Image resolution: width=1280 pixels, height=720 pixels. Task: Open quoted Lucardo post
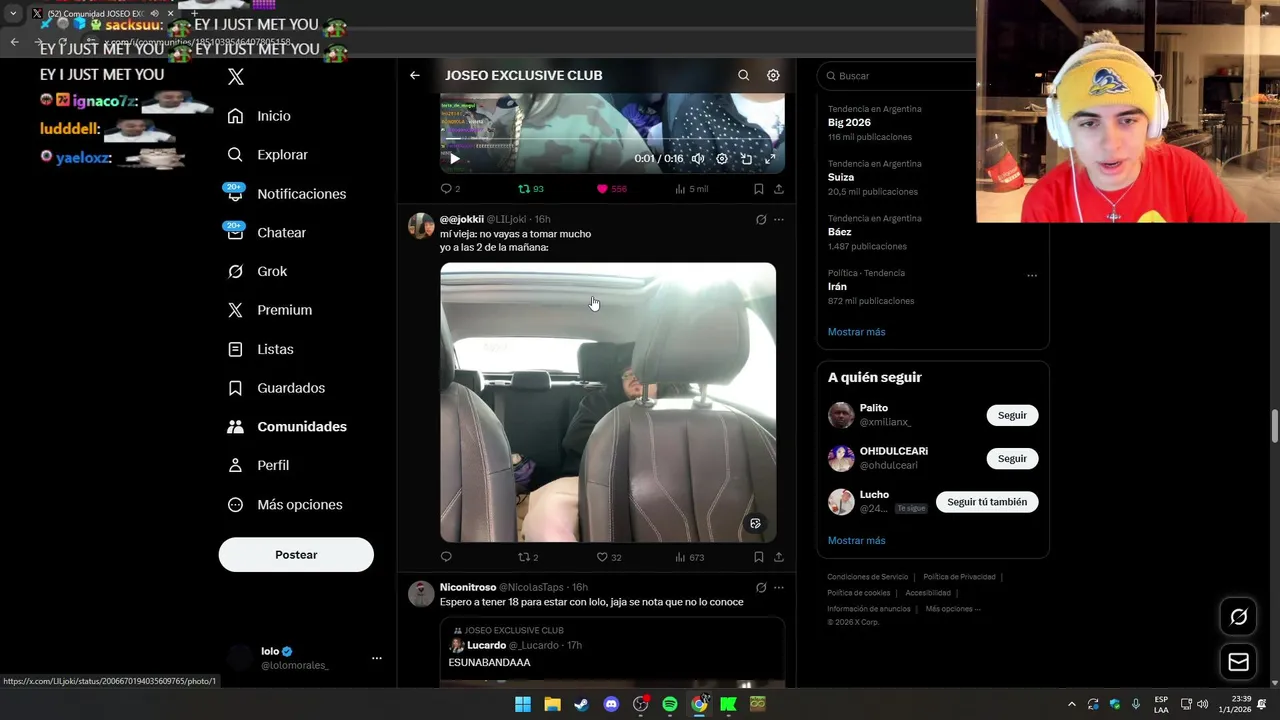pyautogui.click(x=612, y=652)
